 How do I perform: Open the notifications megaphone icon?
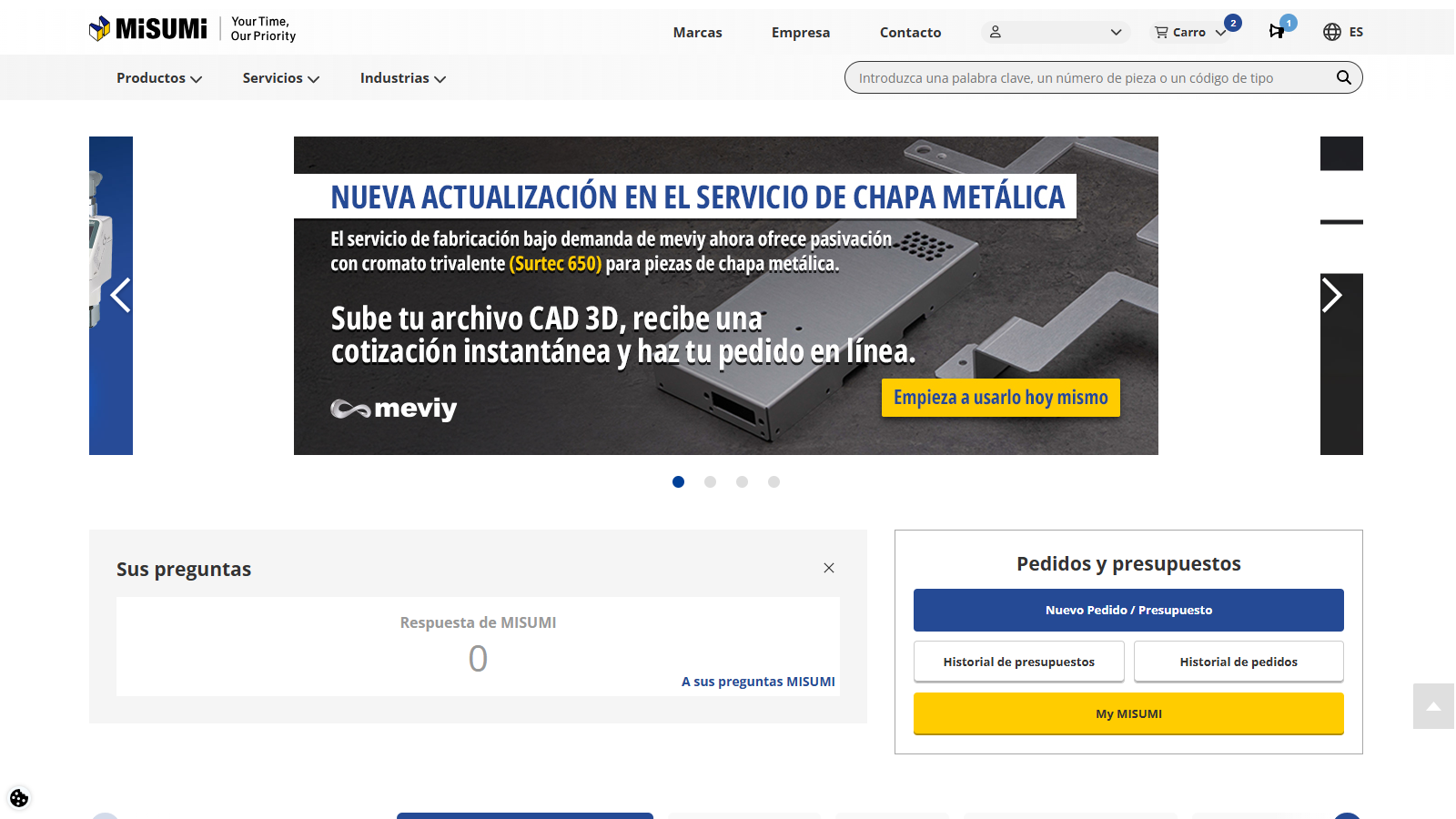point(1278,32)
